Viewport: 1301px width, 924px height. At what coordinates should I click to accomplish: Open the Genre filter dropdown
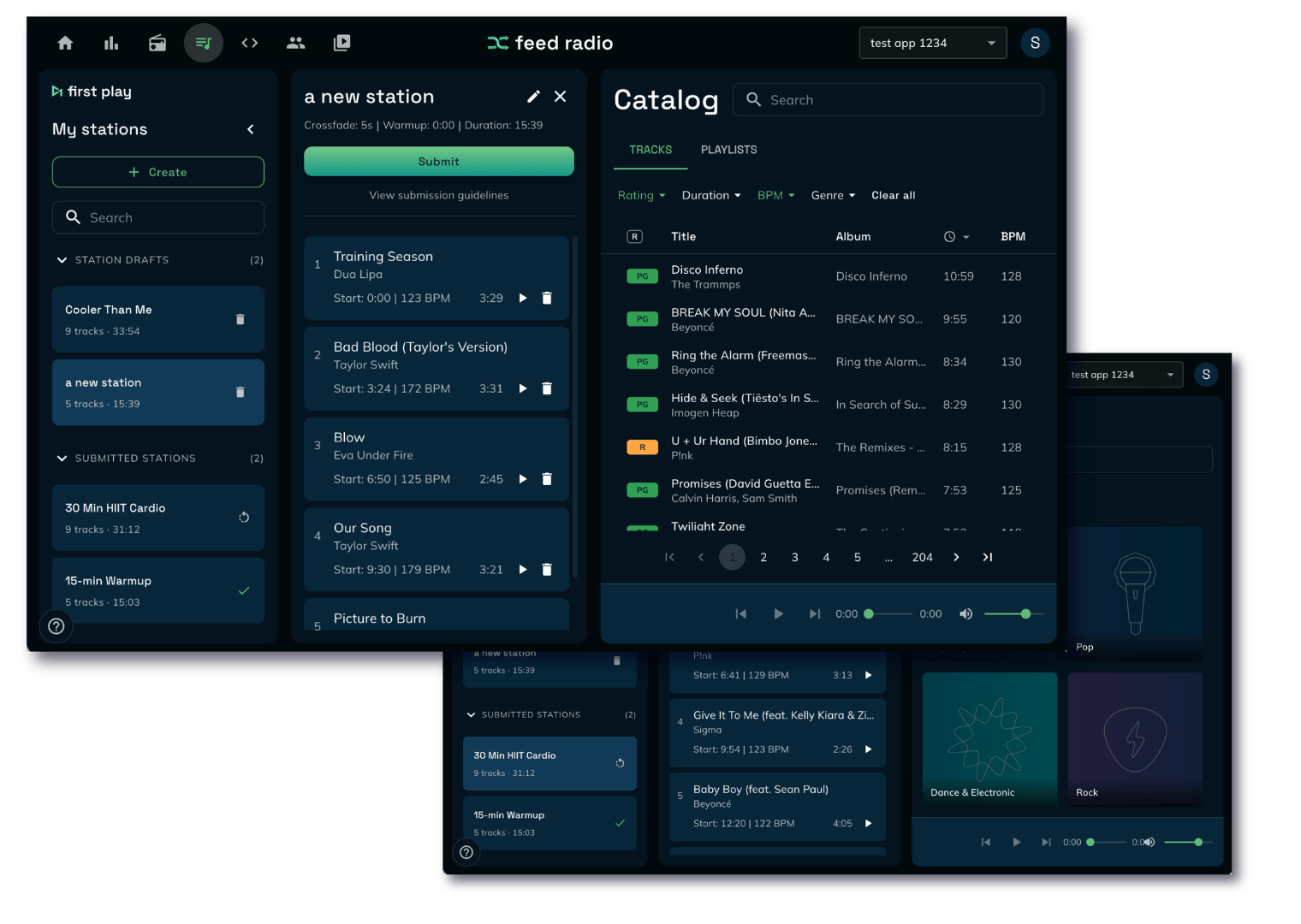[833, 195]
